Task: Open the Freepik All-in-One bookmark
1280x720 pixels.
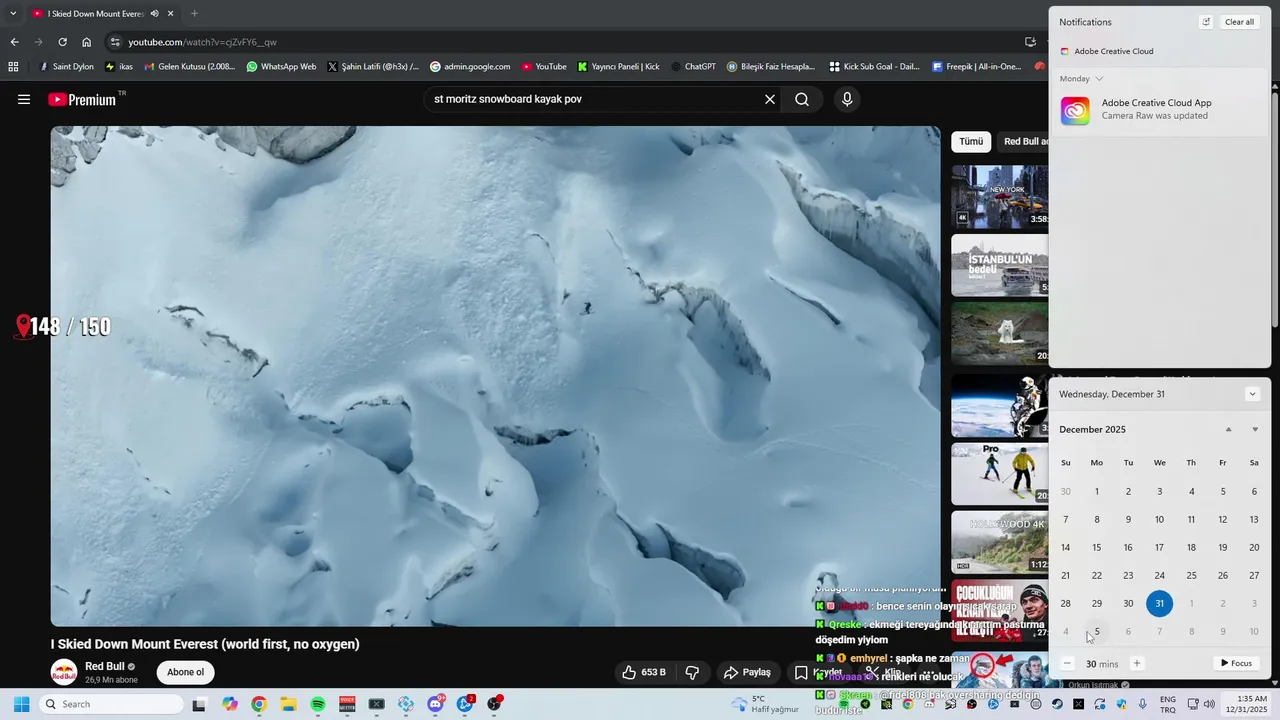Action: (976, 67)
